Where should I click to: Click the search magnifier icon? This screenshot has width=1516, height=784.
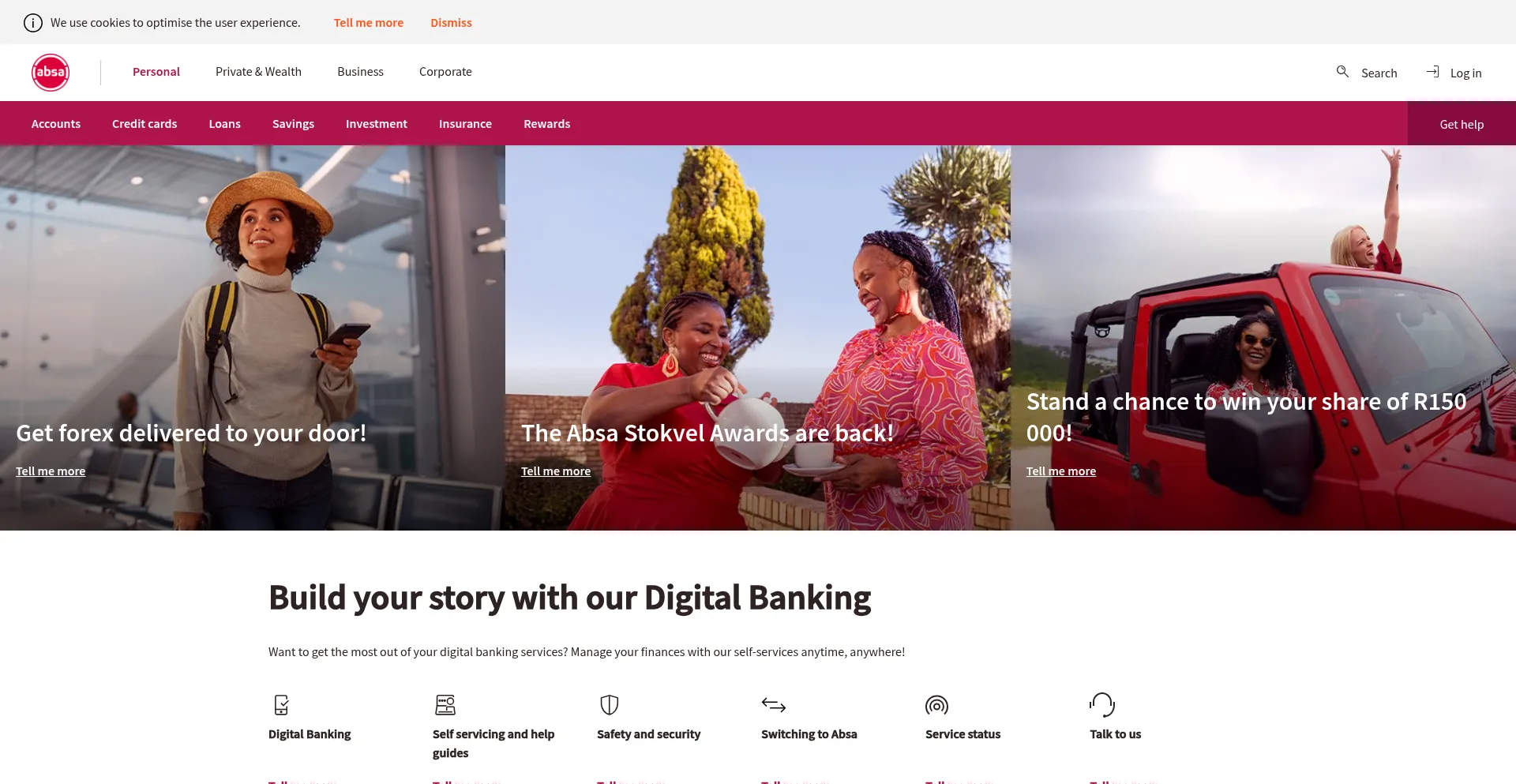click(x=1342, y=72)
